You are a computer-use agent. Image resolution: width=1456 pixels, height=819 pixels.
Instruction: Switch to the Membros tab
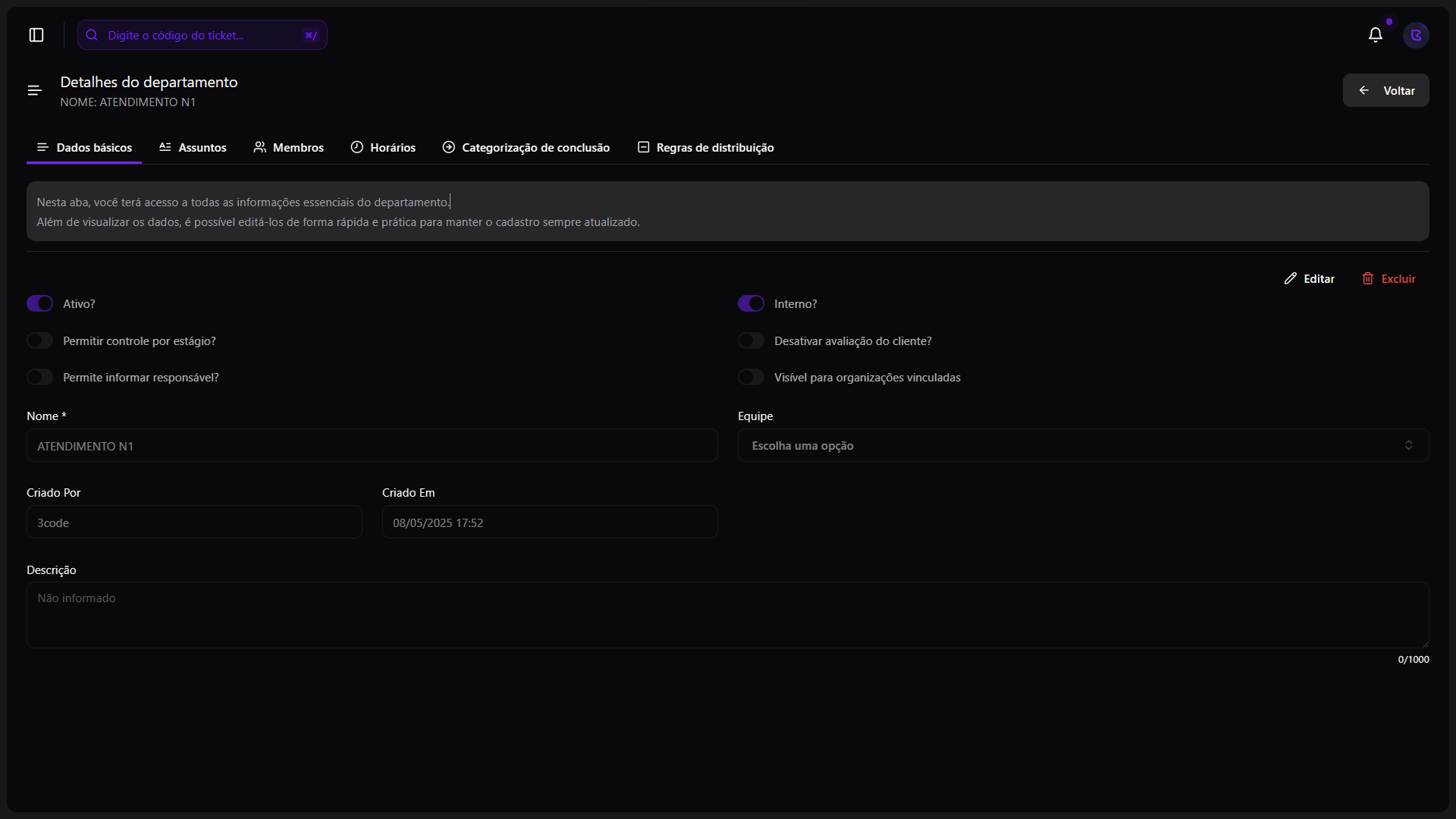289,147
